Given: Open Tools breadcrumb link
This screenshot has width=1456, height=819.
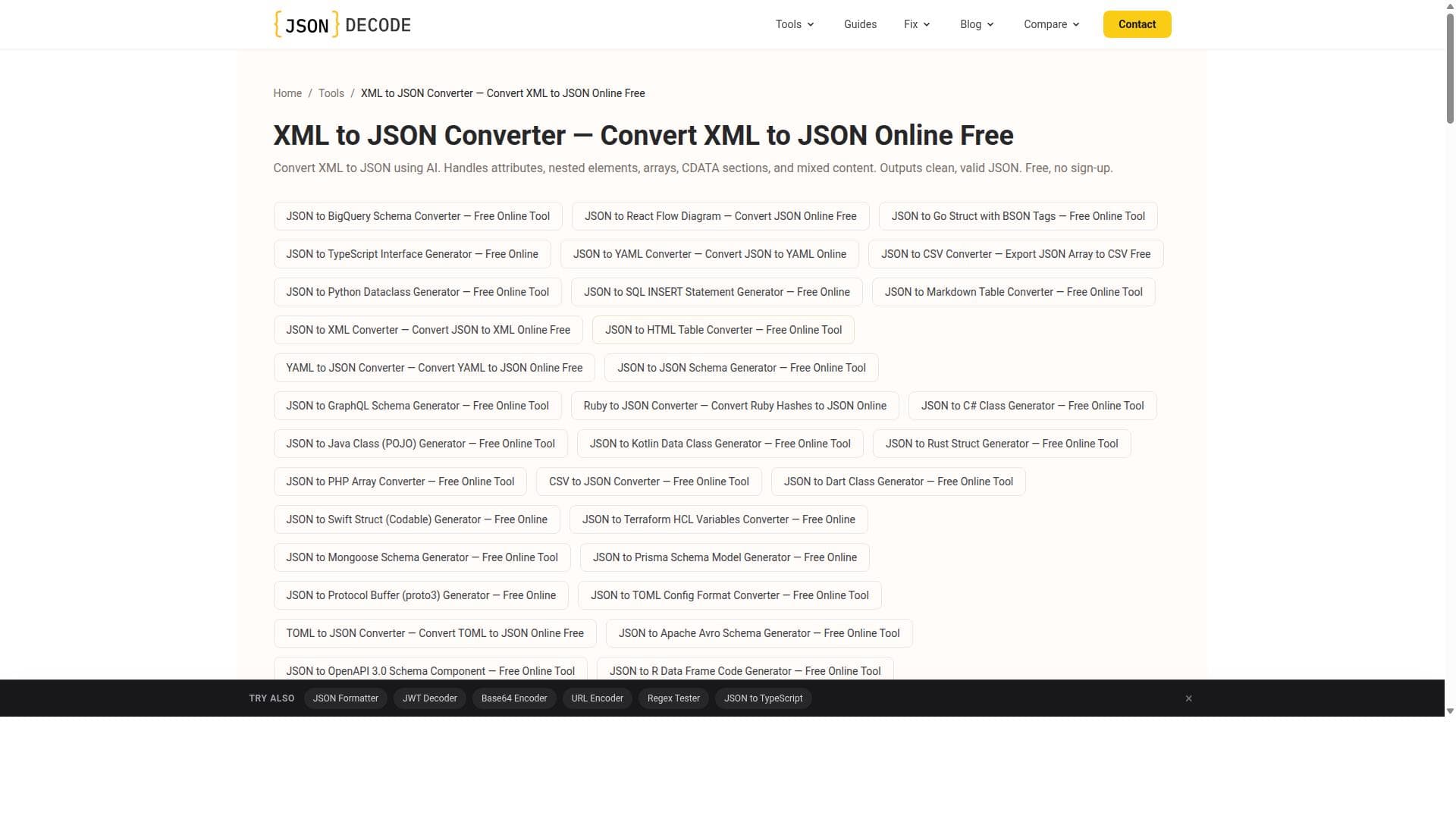Looking at the screenshot, I should 331,93.
